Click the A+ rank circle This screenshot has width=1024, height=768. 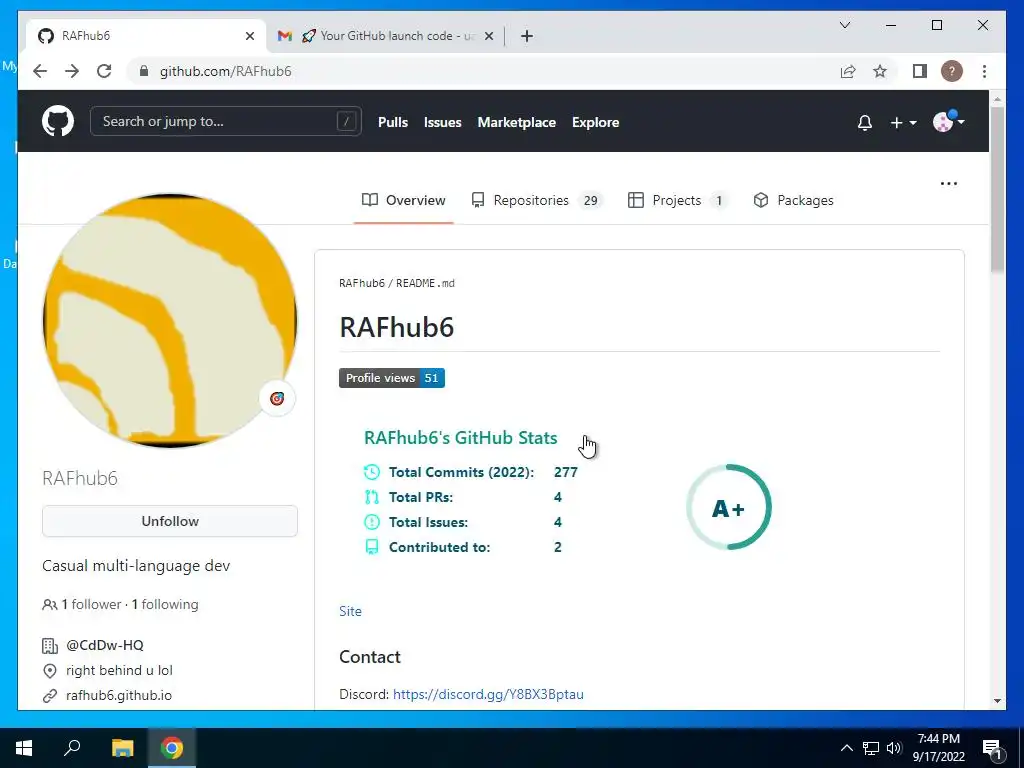coord(729,507)
